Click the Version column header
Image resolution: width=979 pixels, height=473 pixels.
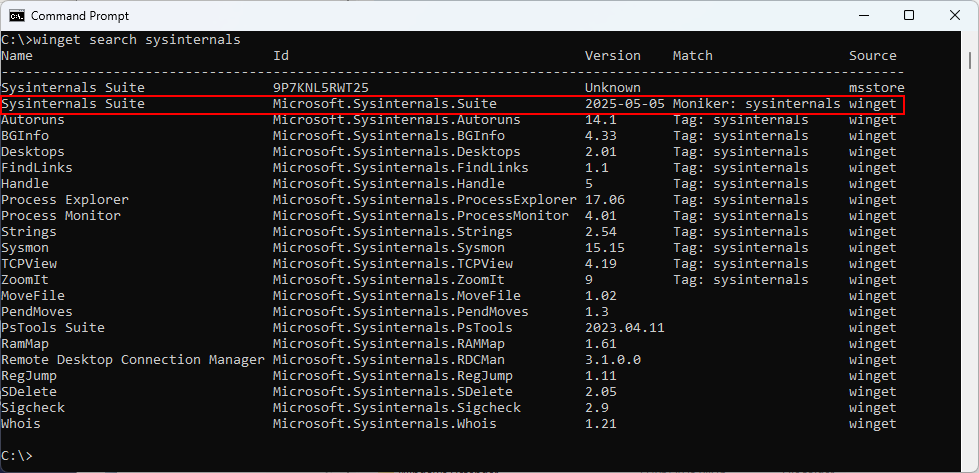pyautogui.click(x=612, y=56)
